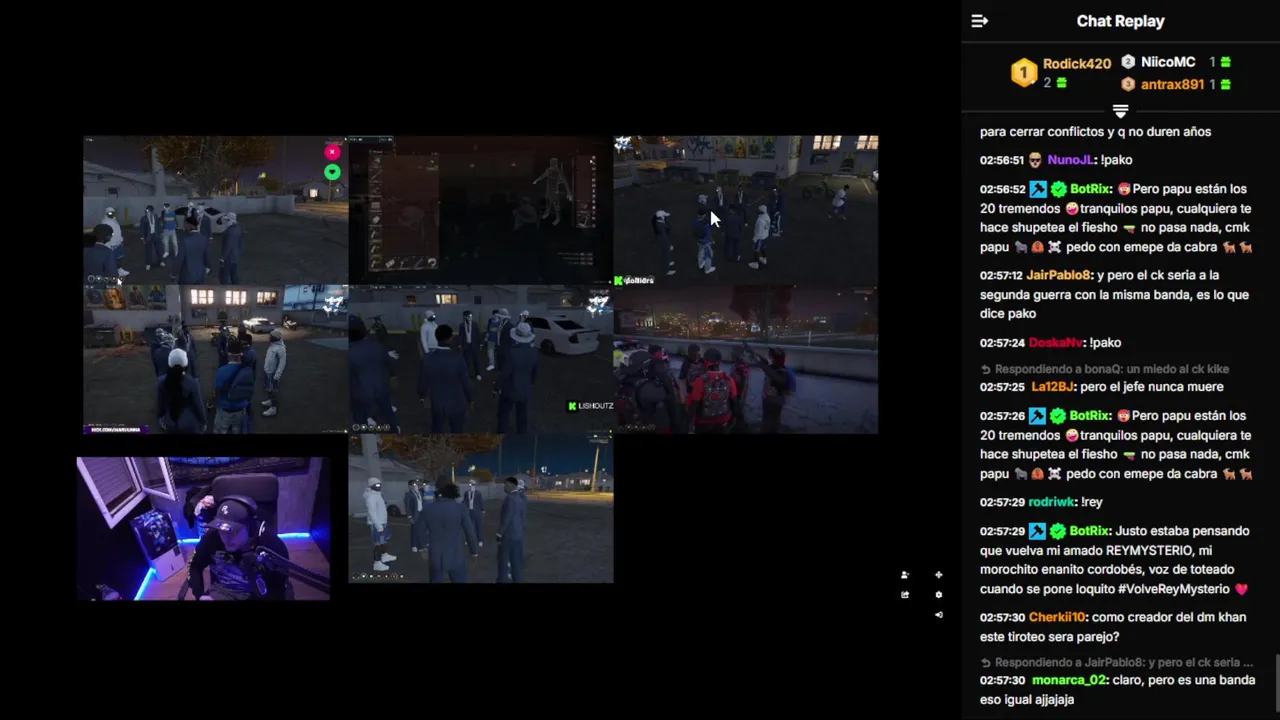Collapse the Chat Replay panel with the arrow icon
1280x720 pixels.
(980, 21)
